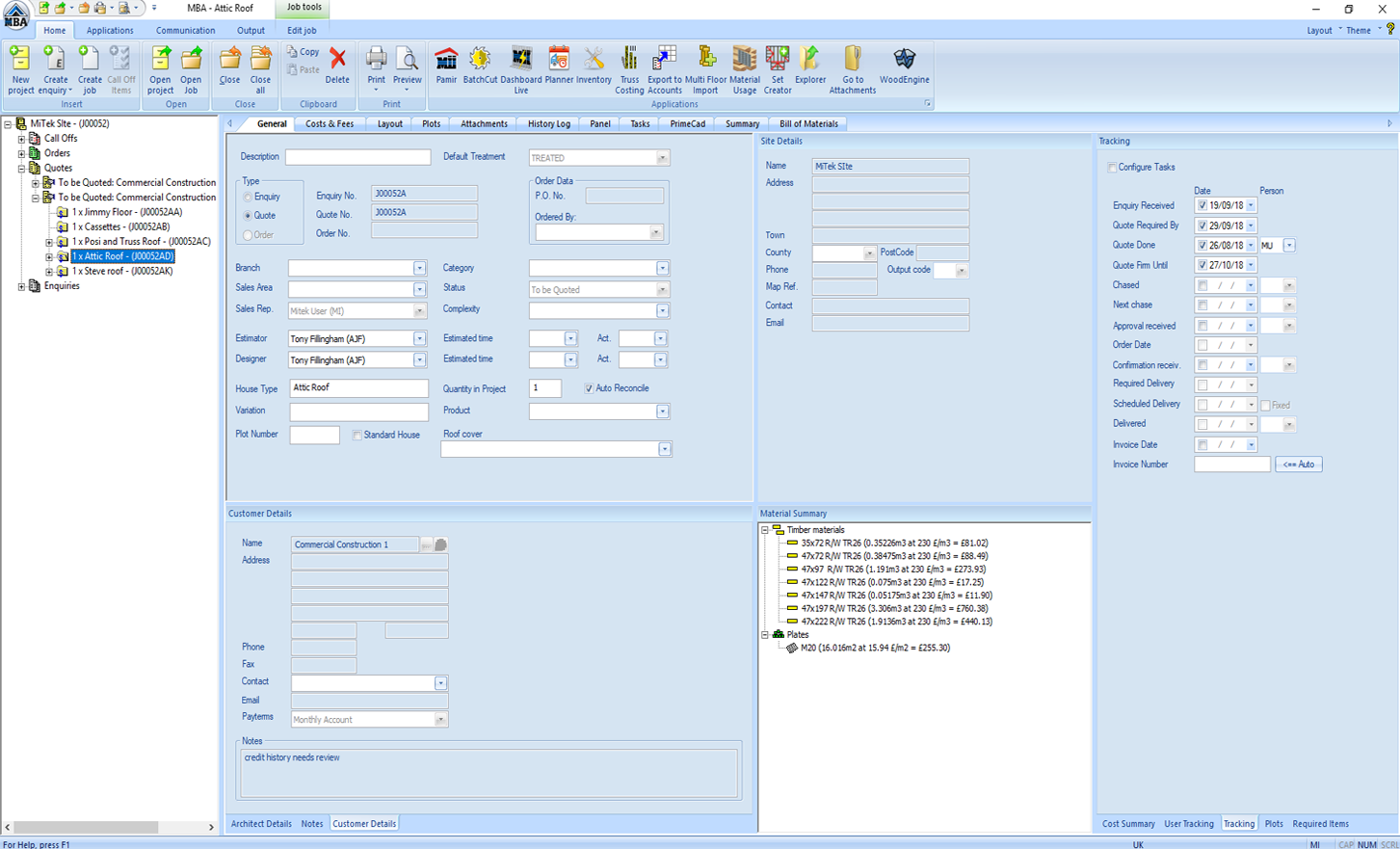
Task: Click the New project icon
Action: coord(20,69)
